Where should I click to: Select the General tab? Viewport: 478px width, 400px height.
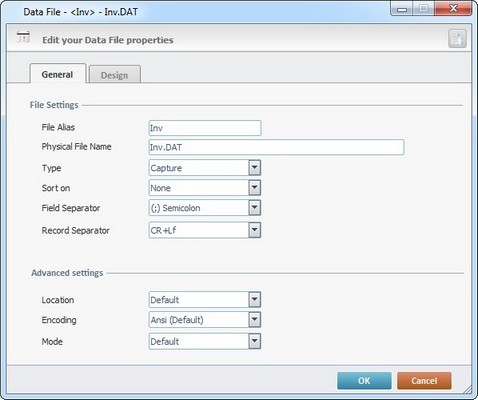[x=57, y=74]
